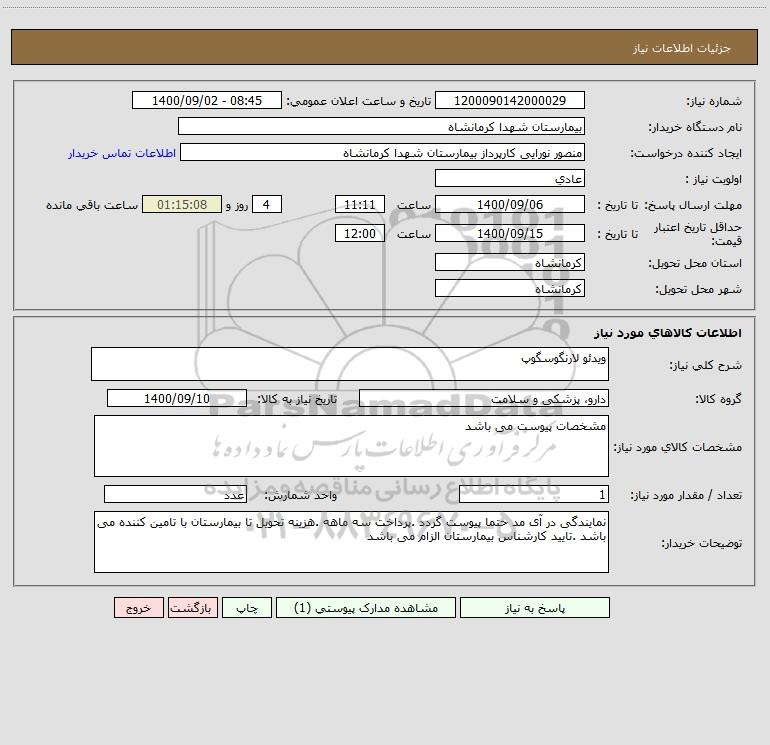This screenshot has height=745, width=770.
Task: Click the price validity date 1400/09/15
Action: click(510, 234)
